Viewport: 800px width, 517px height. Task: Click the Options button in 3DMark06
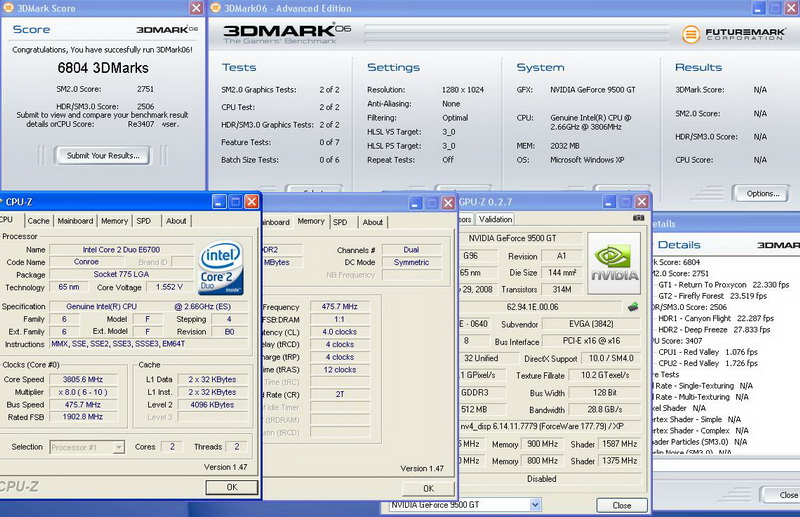[762, 193]
